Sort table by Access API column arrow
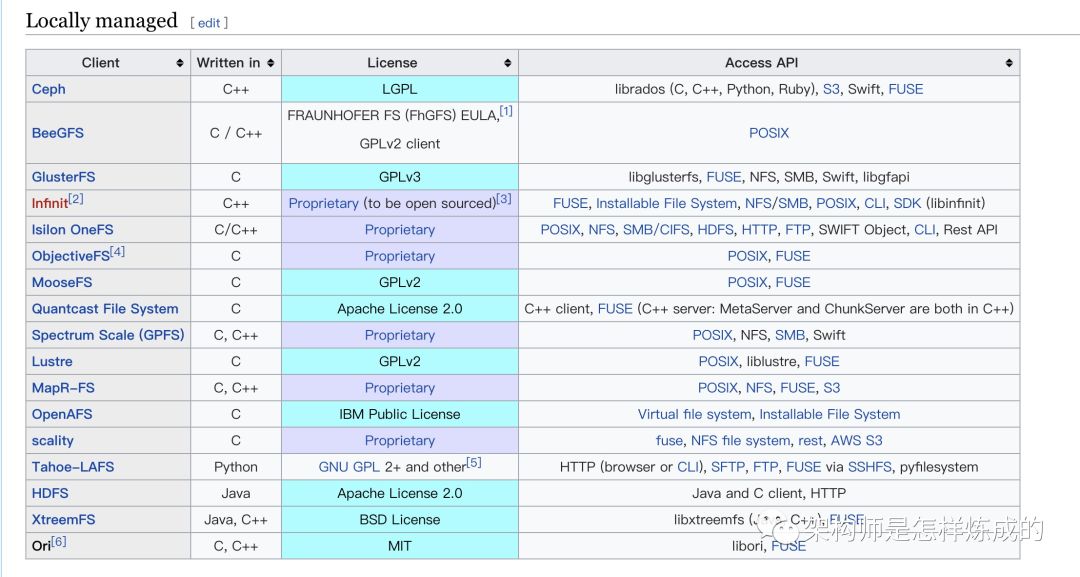The width and height of the screenshot is (1080, 577). 1009,63
